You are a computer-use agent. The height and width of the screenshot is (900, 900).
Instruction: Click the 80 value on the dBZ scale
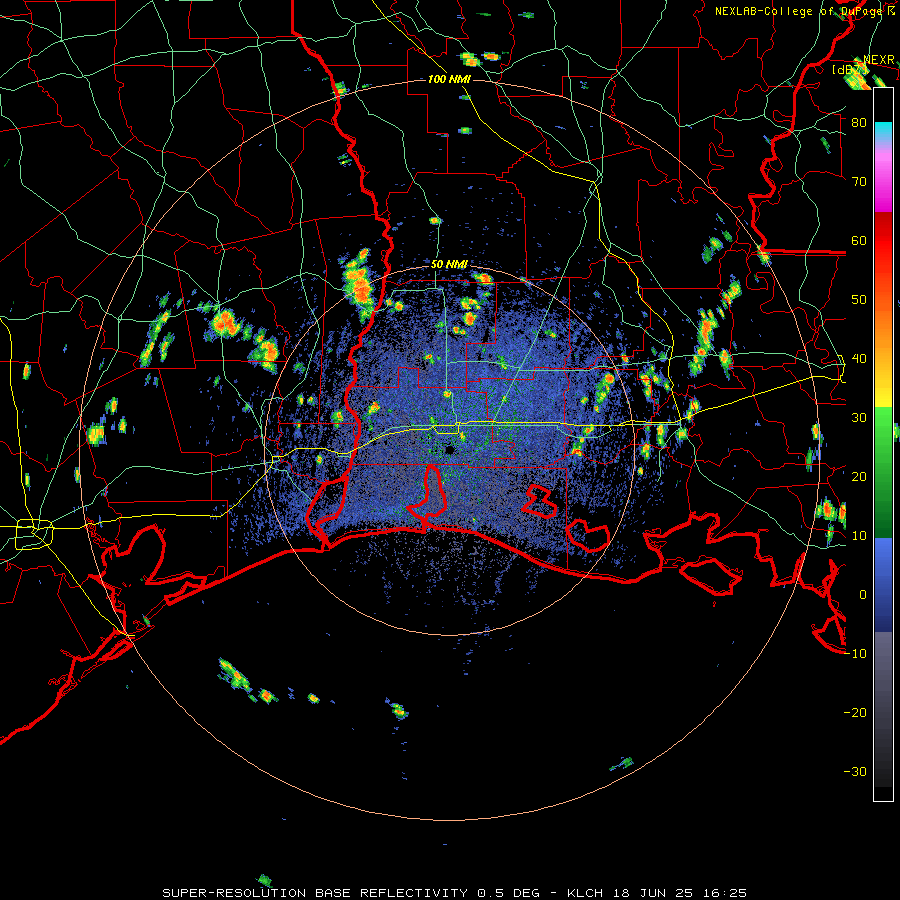(859, 123)
